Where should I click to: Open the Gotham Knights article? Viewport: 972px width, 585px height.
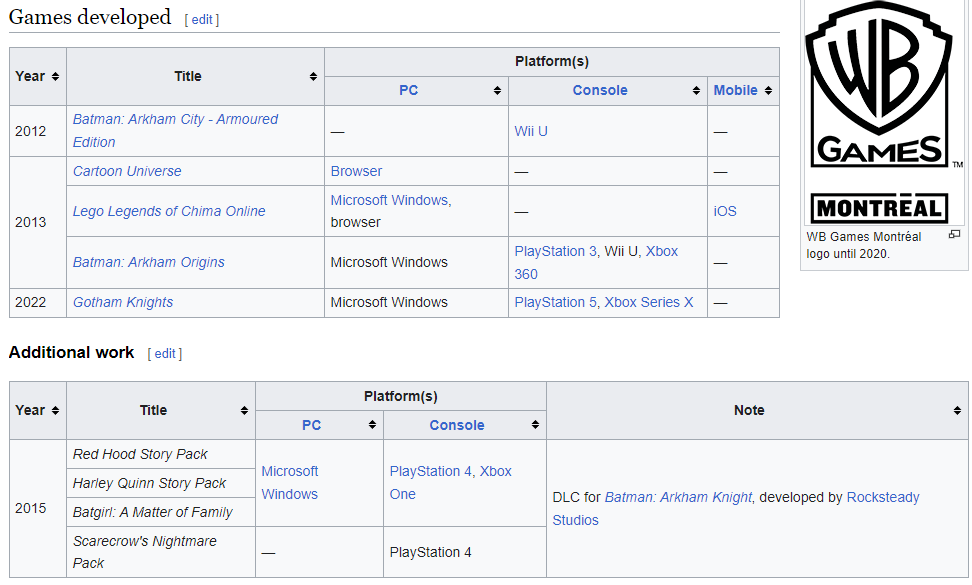click(x=123, y=302)
